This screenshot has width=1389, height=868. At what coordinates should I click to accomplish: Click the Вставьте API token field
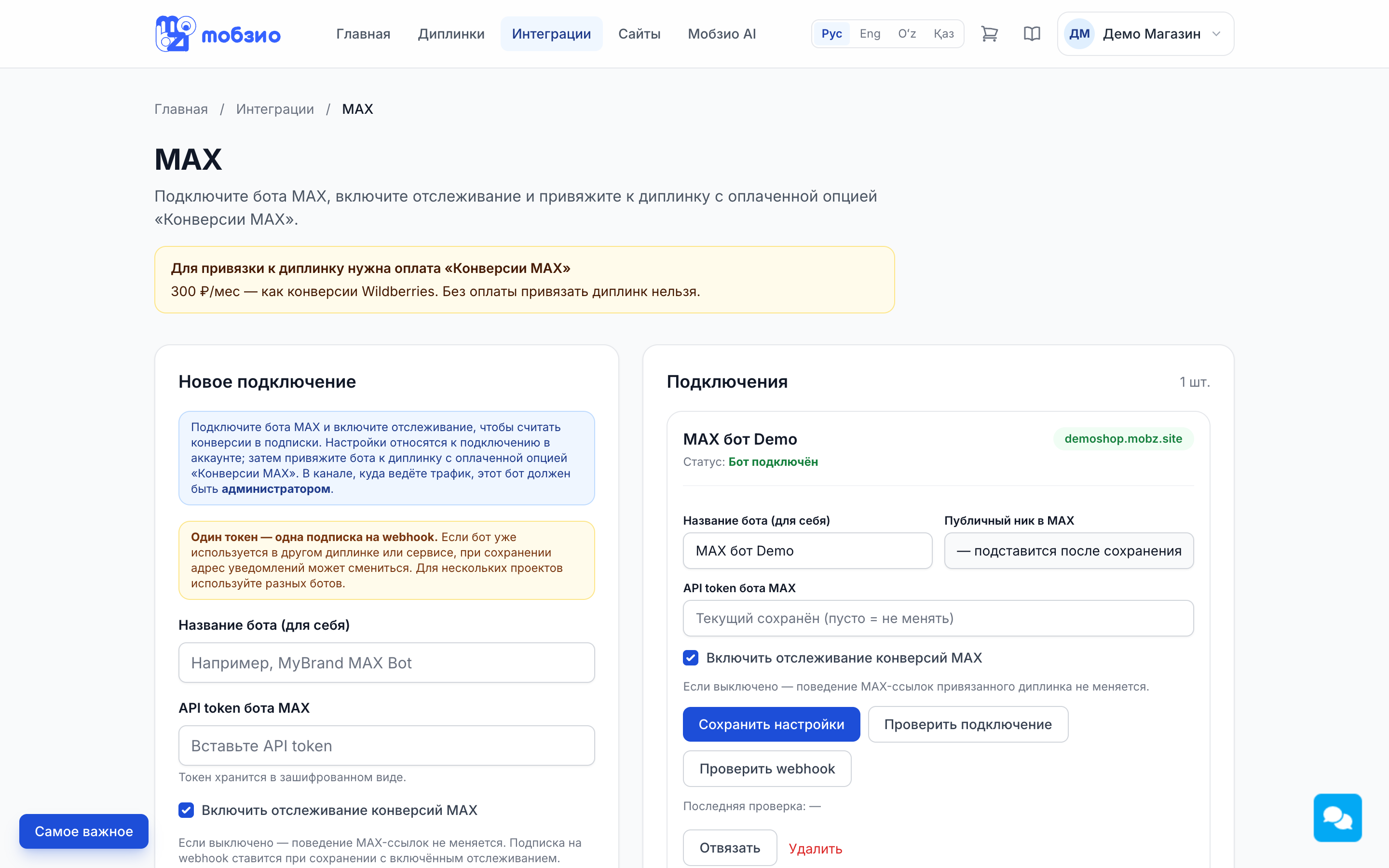tap(386, 745)
